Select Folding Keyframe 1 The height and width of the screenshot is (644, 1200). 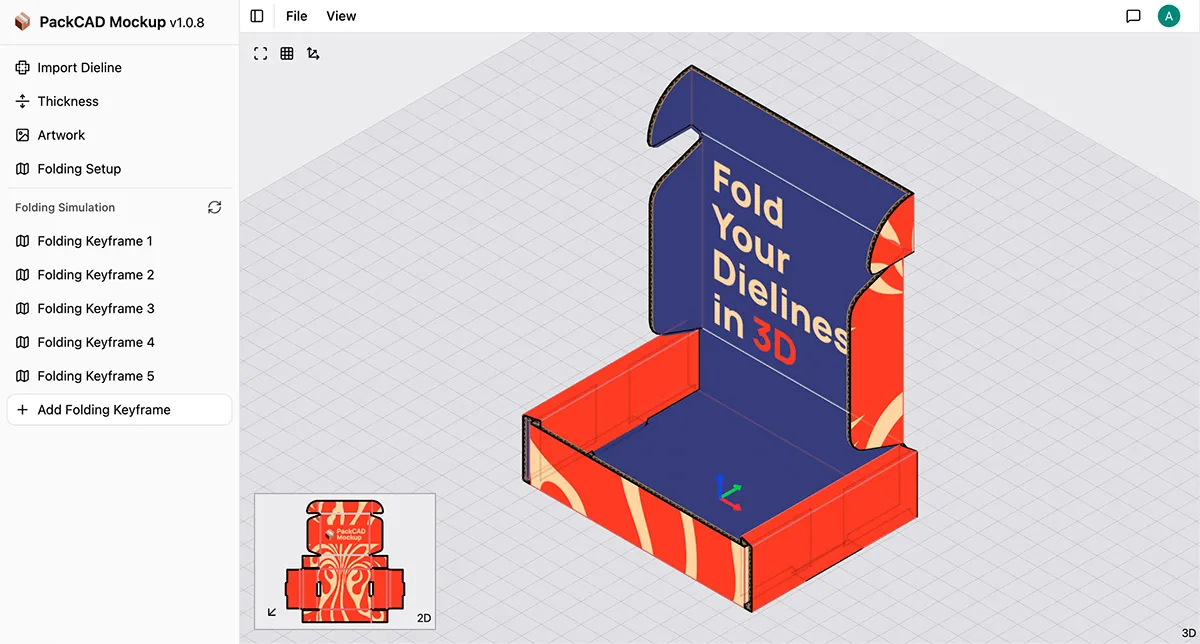95,241
